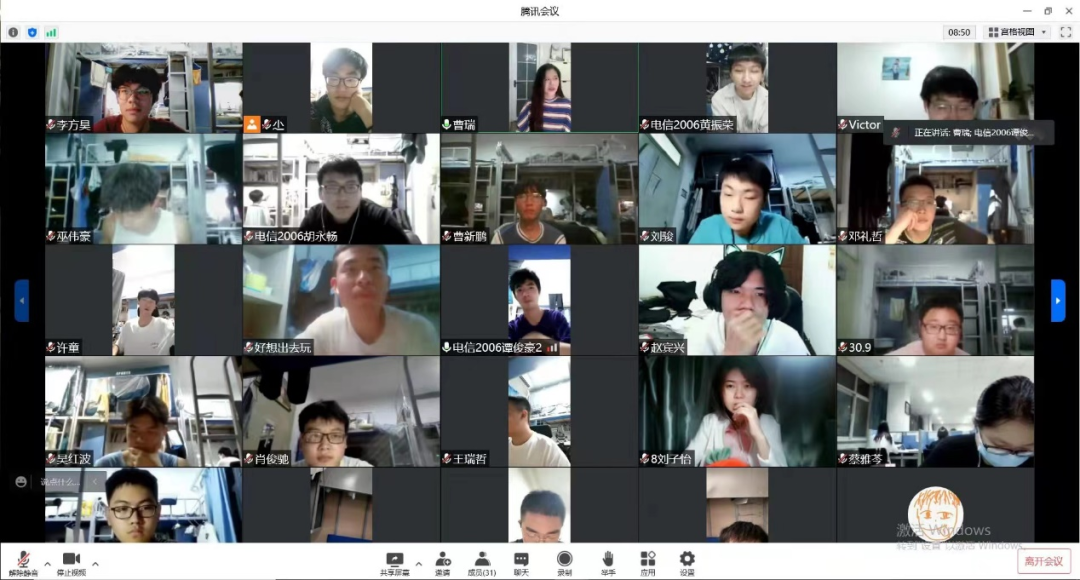
Task: Click muted mic icon beside 肖俊驰
Action: pos(249,459)
